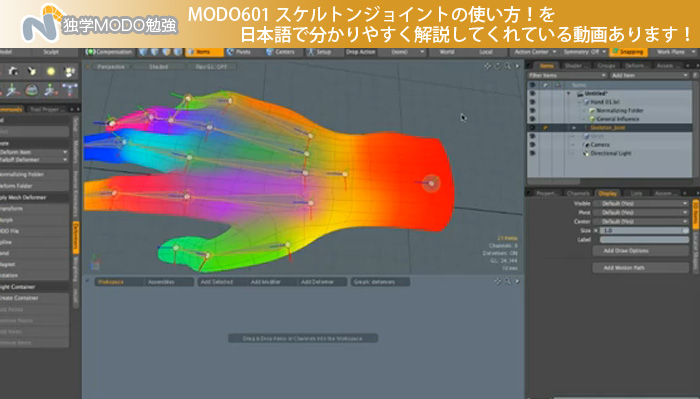Click the viewport move icon at top right
Screen dimensions: 700x399
pos(488,66)
